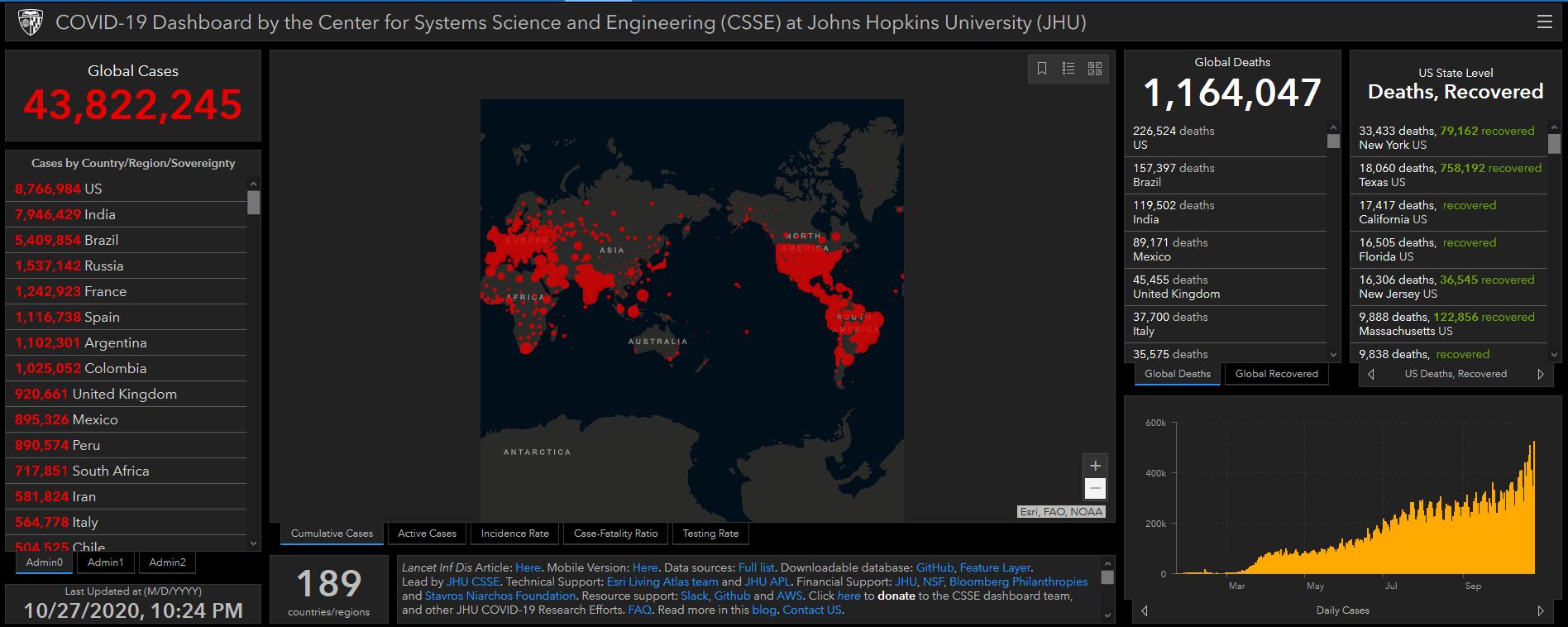Open the Stavros Niarchos Foundation link
Image resolution: width=1568 pixels, height=627 pixels.
(500, 596)
